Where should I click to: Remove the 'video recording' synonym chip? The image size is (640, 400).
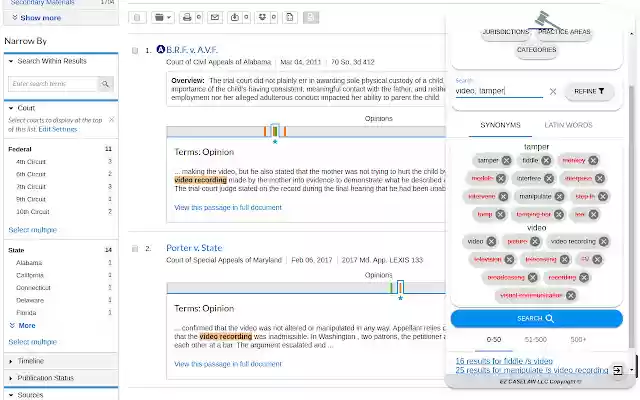click(604, 242)
